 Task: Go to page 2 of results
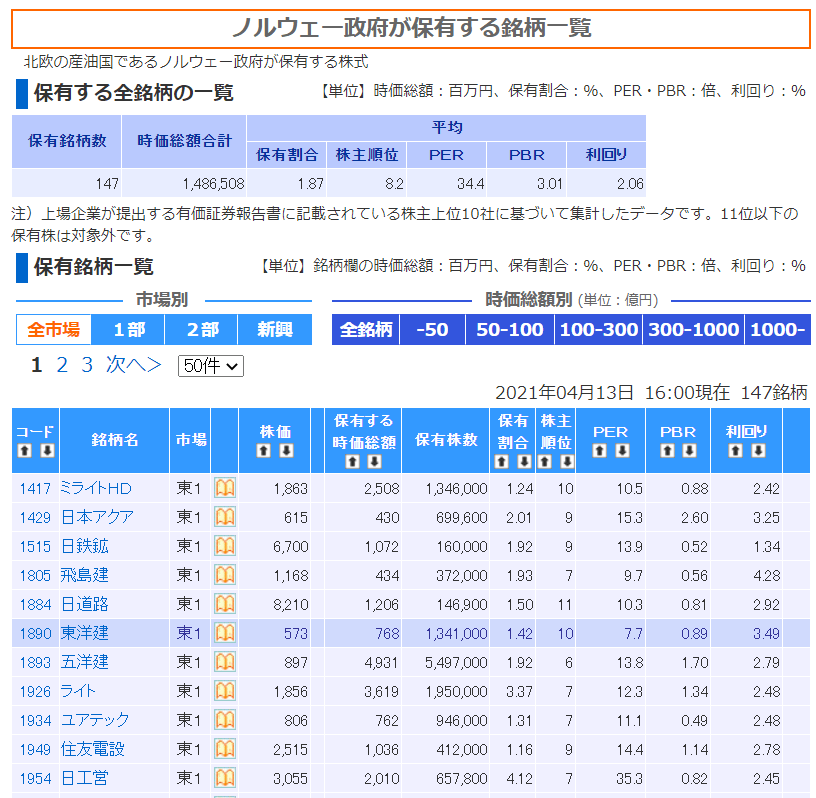tap(62, 365)
